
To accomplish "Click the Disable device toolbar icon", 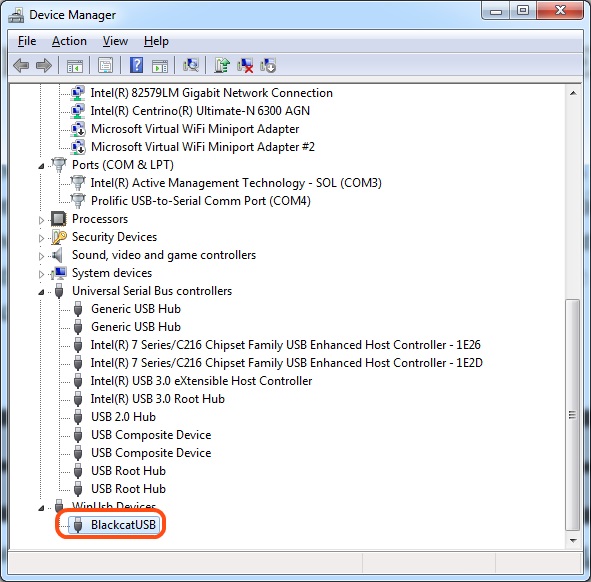I will point(268,66).
